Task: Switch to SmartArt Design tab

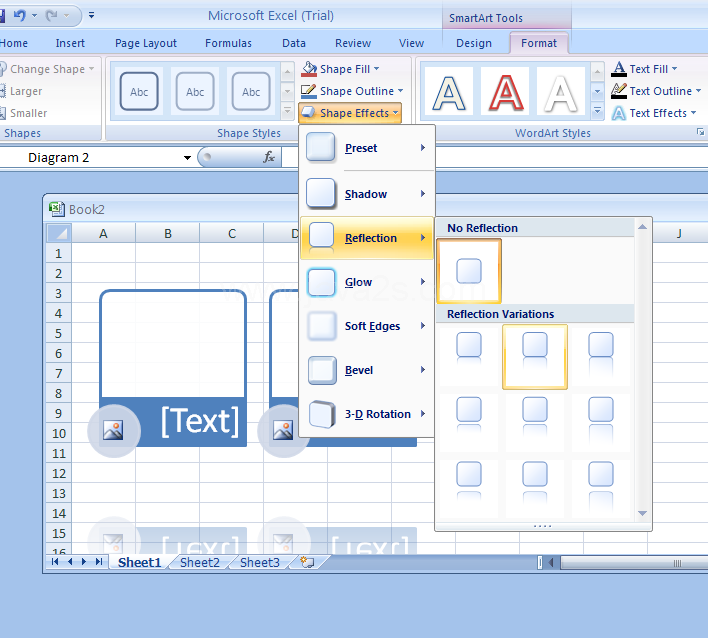Action: tap(474, 43)
